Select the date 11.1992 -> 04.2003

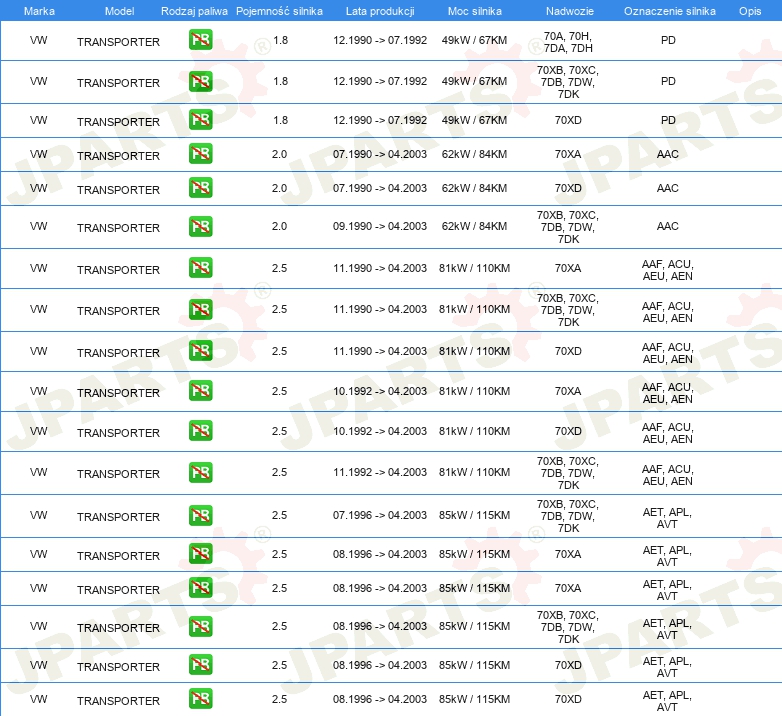[380, 472]
